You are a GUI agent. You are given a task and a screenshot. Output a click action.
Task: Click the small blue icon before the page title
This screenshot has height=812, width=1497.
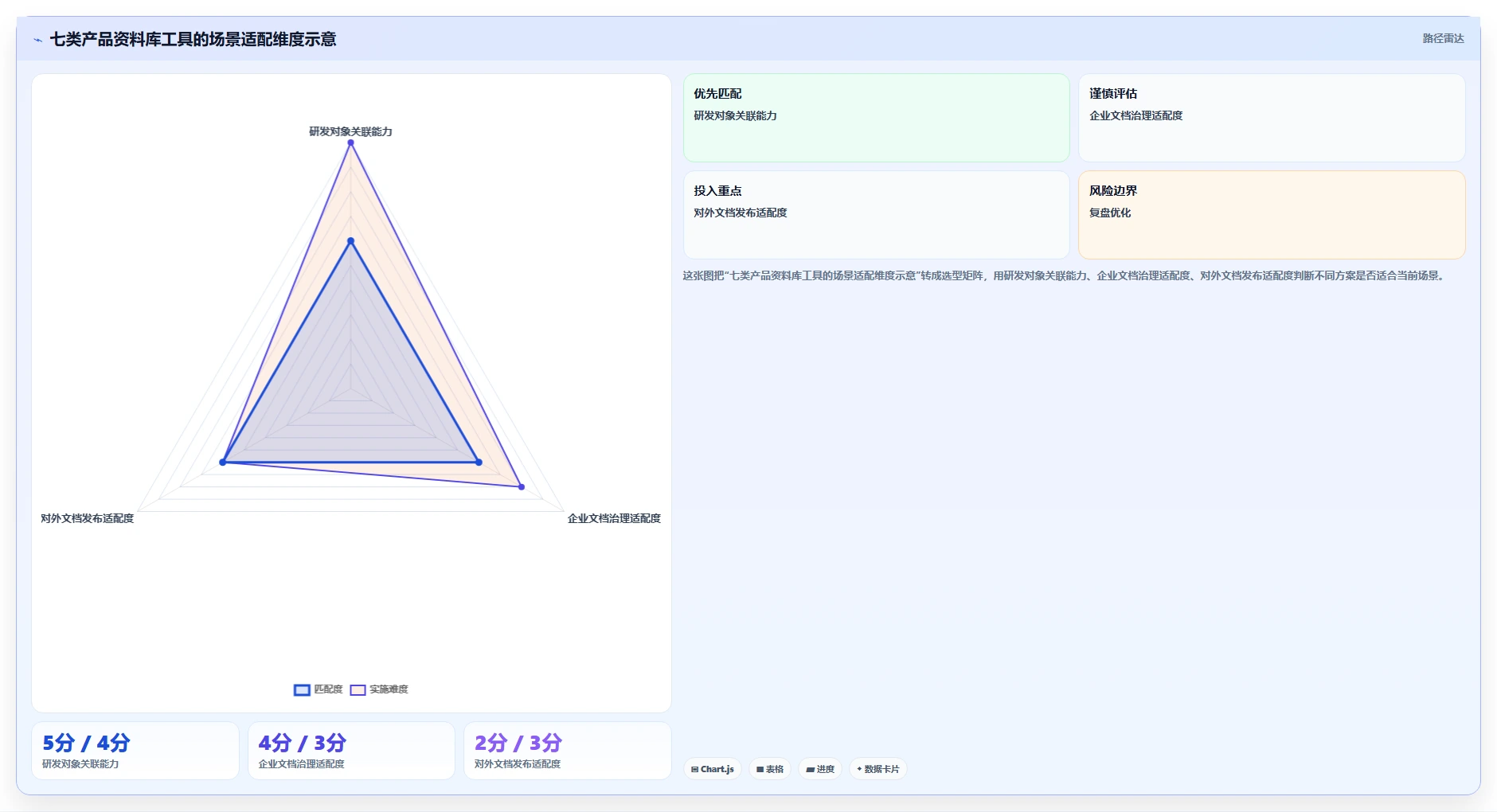(x=37, y=40)
